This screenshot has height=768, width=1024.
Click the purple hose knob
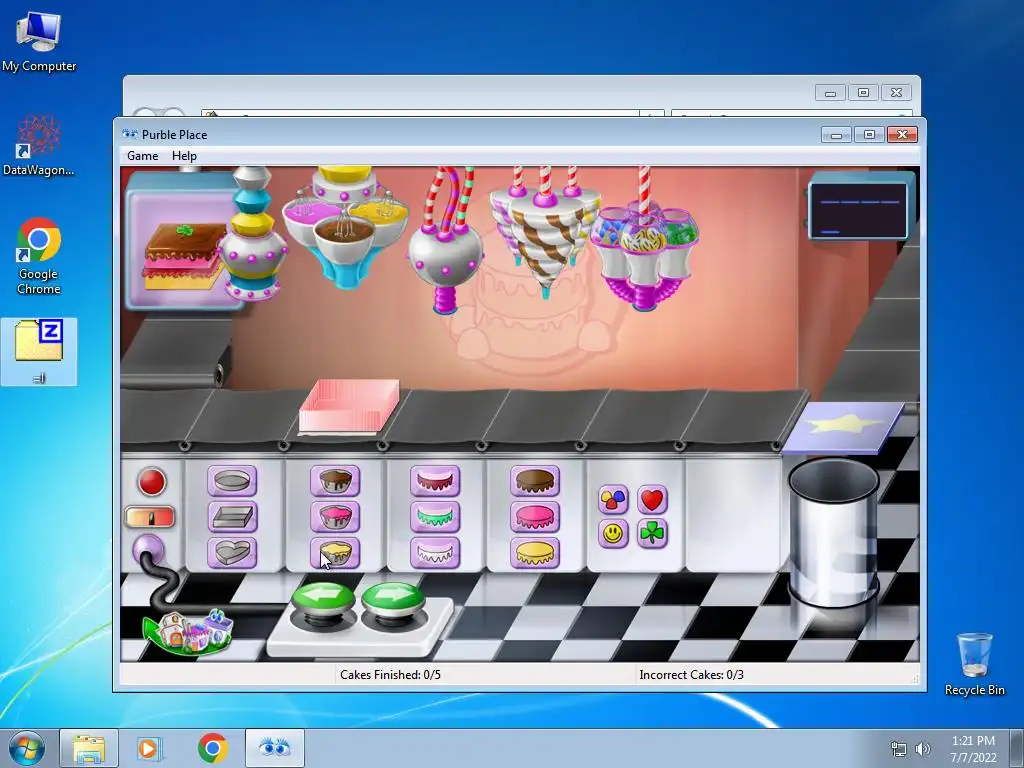coord(148,550)
